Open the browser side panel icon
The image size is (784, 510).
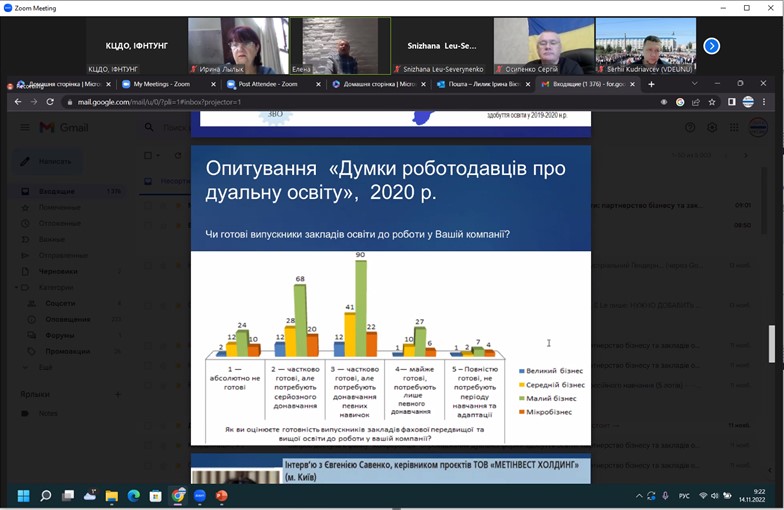(732, 102)
